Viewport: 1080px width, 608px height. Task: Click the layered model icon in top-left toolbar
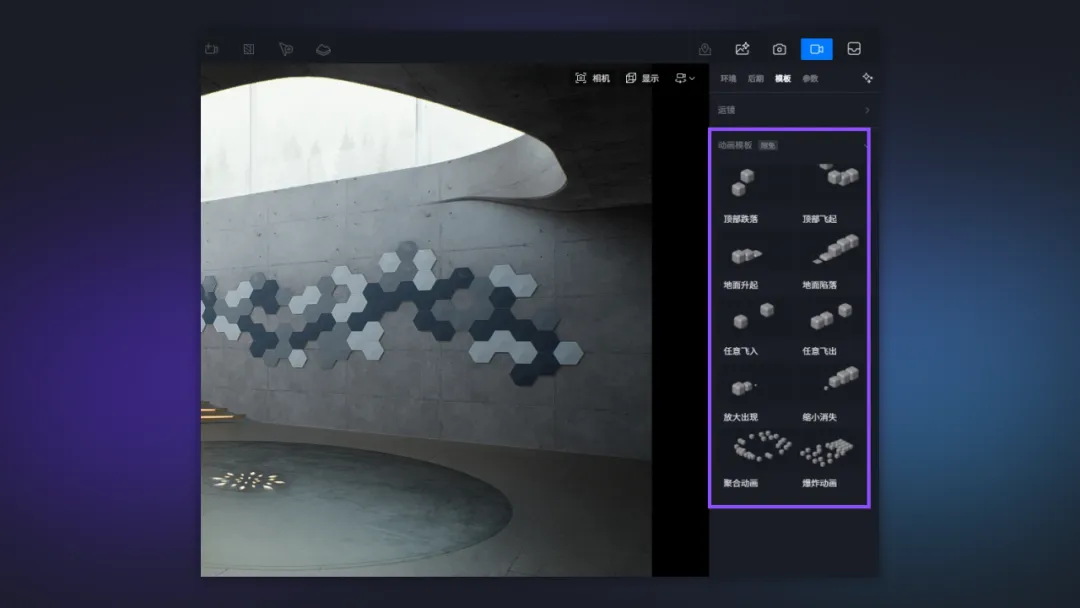[323, 49]
